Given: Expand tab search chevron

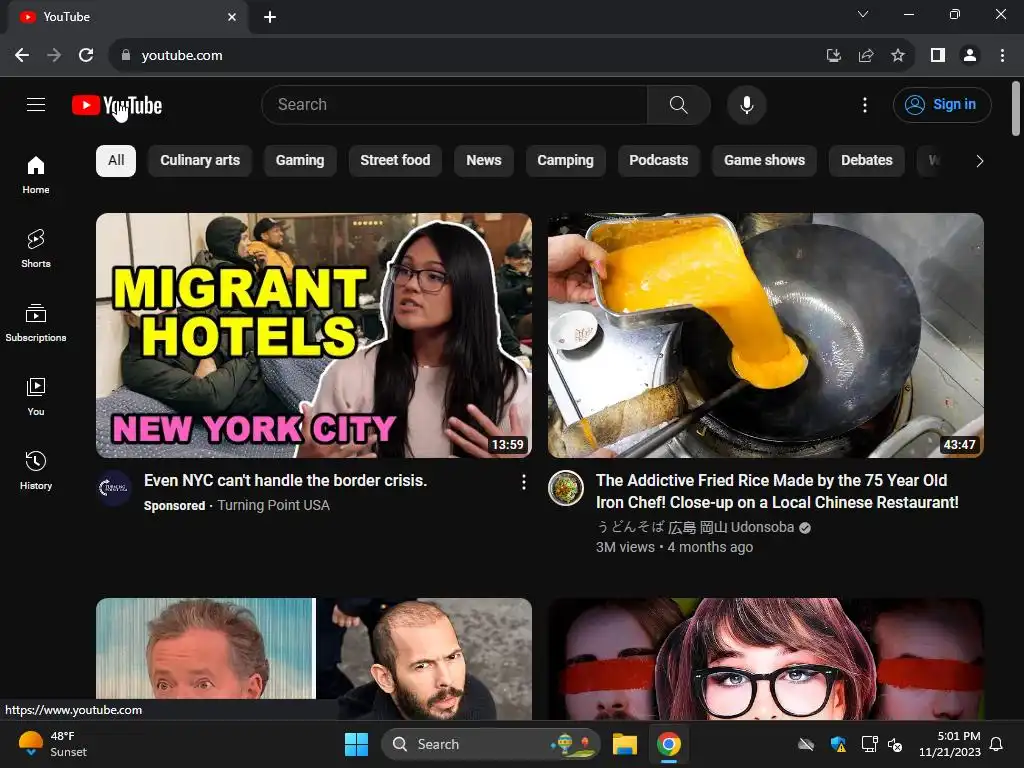Looking at the screenshot, I should click(x=863, y=14).
